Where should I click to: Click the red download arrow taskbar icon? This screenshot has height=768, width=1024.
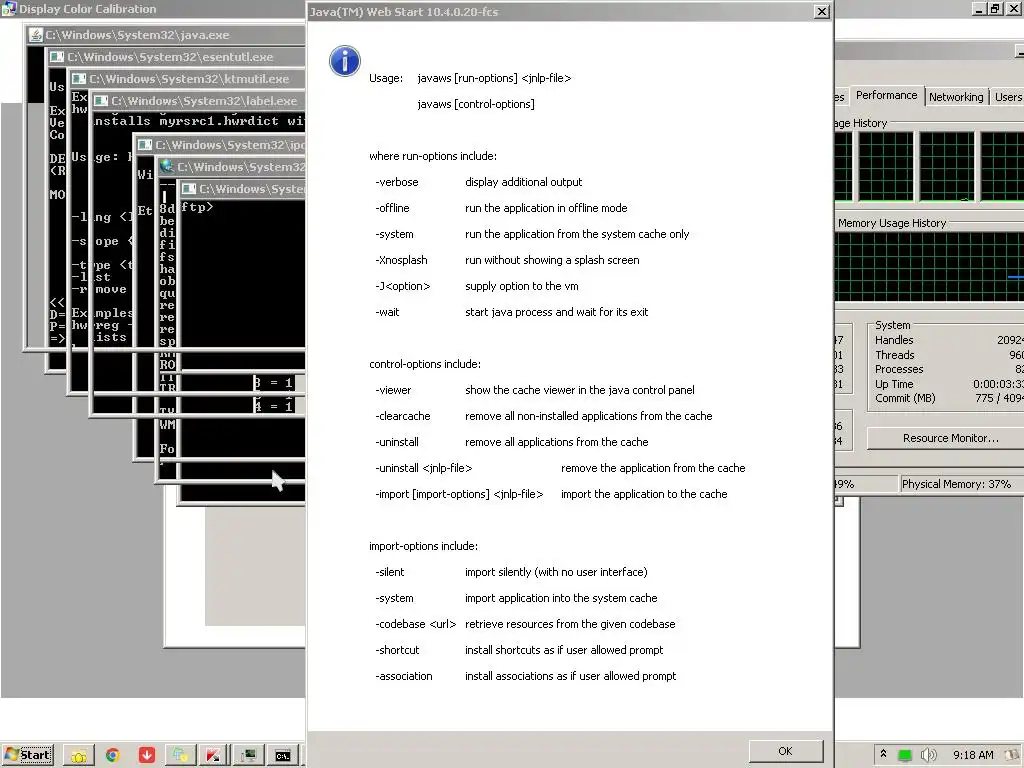(147, 756)
